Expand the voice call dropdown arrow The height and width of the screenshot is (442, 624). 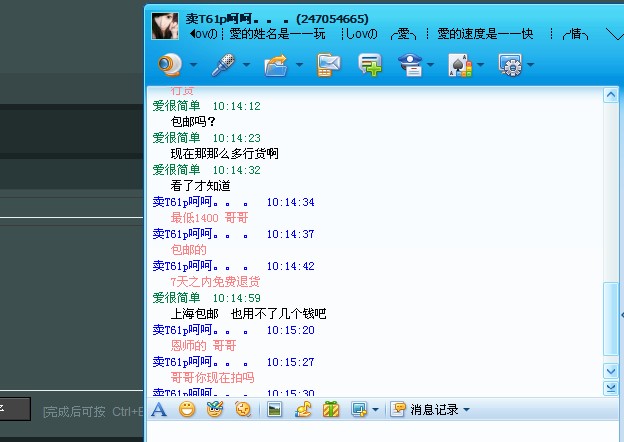pyautogui.click(x=246, y=67)
